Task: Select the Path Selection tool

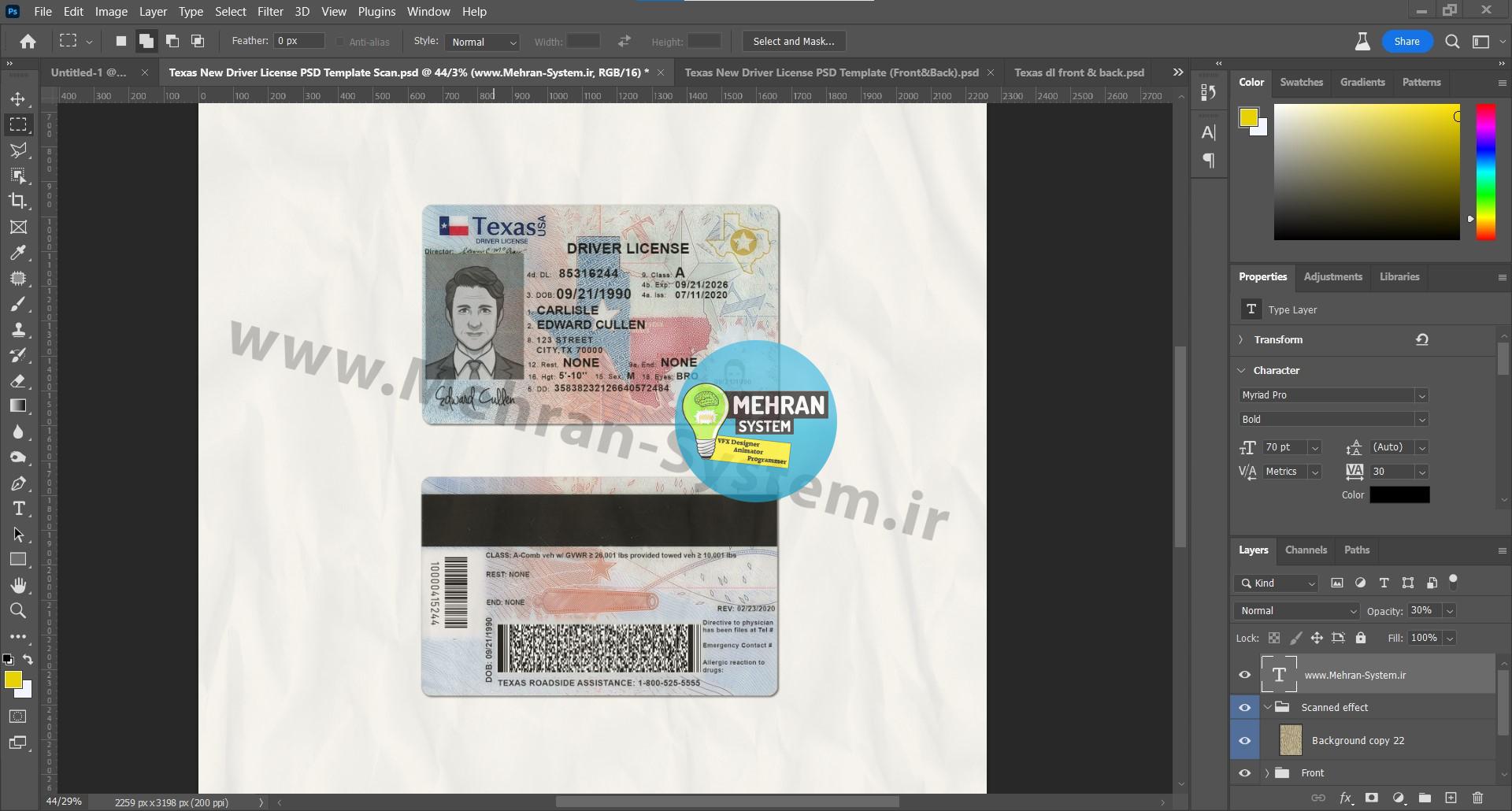Action: click(18, 535)
